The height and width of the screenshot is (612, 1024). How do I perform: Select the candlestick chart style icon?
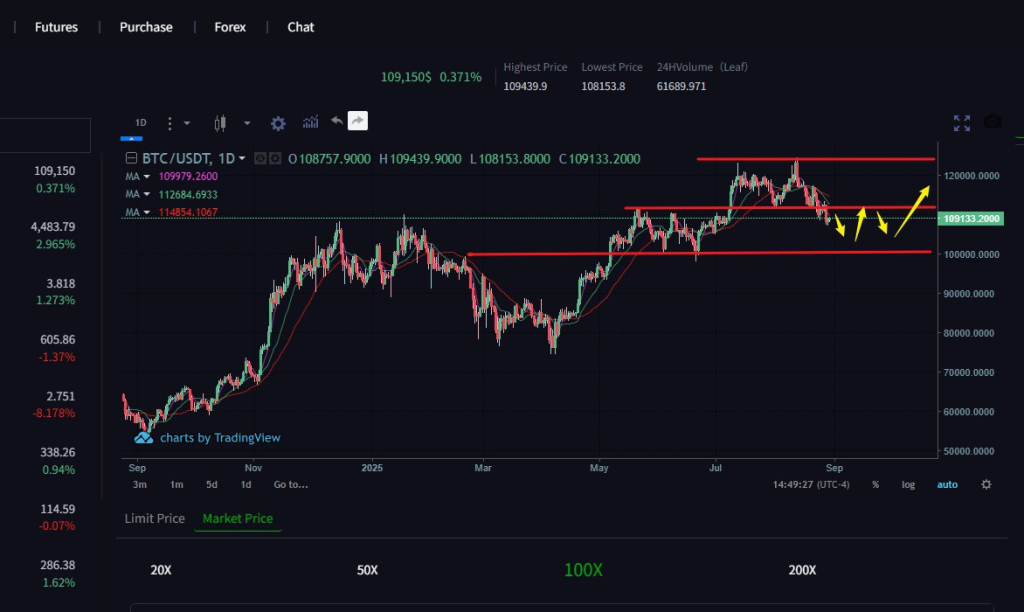point(220,123)
